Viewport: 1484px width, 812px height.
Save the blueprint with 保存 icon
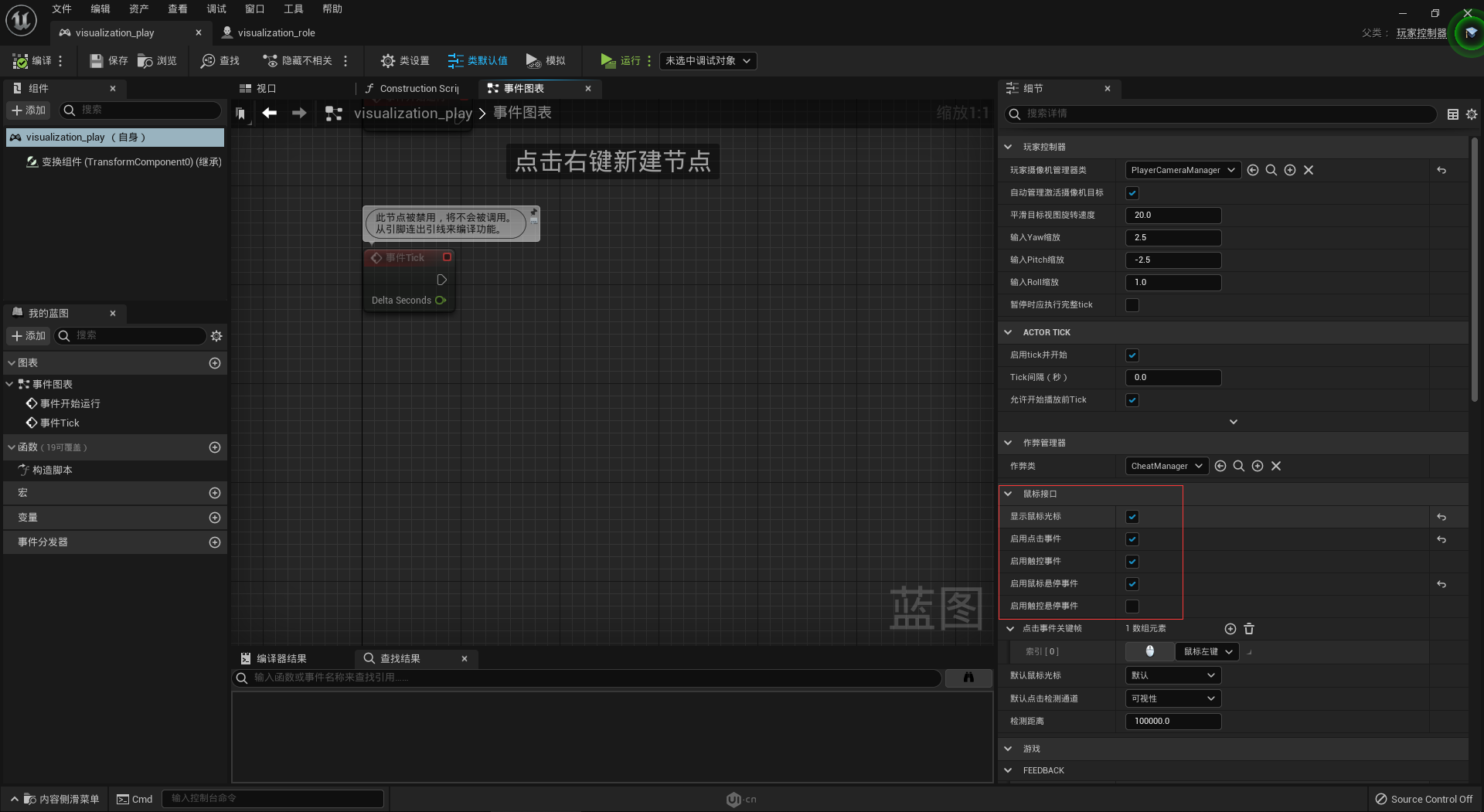pyautogui.click(x=97, y=61)
